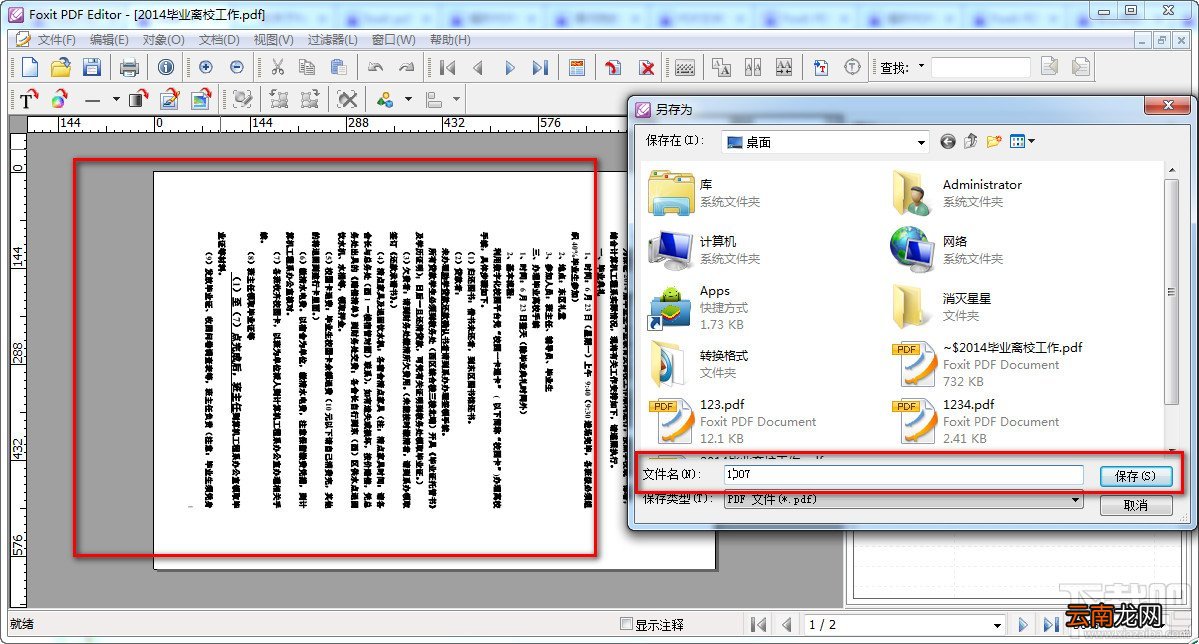1199x644 pixels.
Task: Select the Administrator system folder
Action: pos(957,194)
